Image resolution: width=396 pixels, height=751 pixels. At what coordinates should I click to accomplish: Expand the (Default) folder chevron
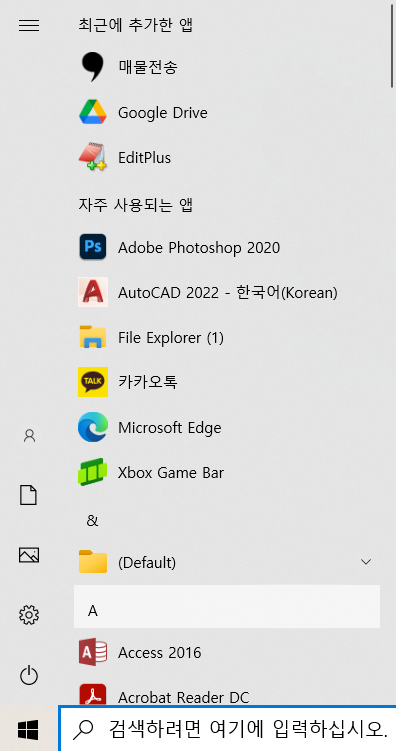(x=366, y=561)
